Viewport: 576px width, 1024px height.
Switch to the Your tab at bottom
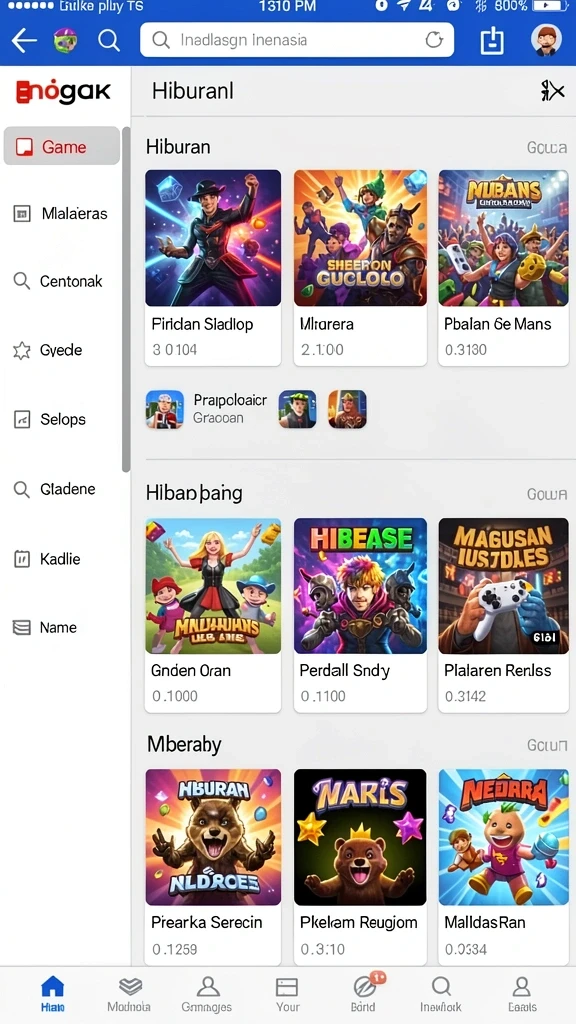pos(287,995)
